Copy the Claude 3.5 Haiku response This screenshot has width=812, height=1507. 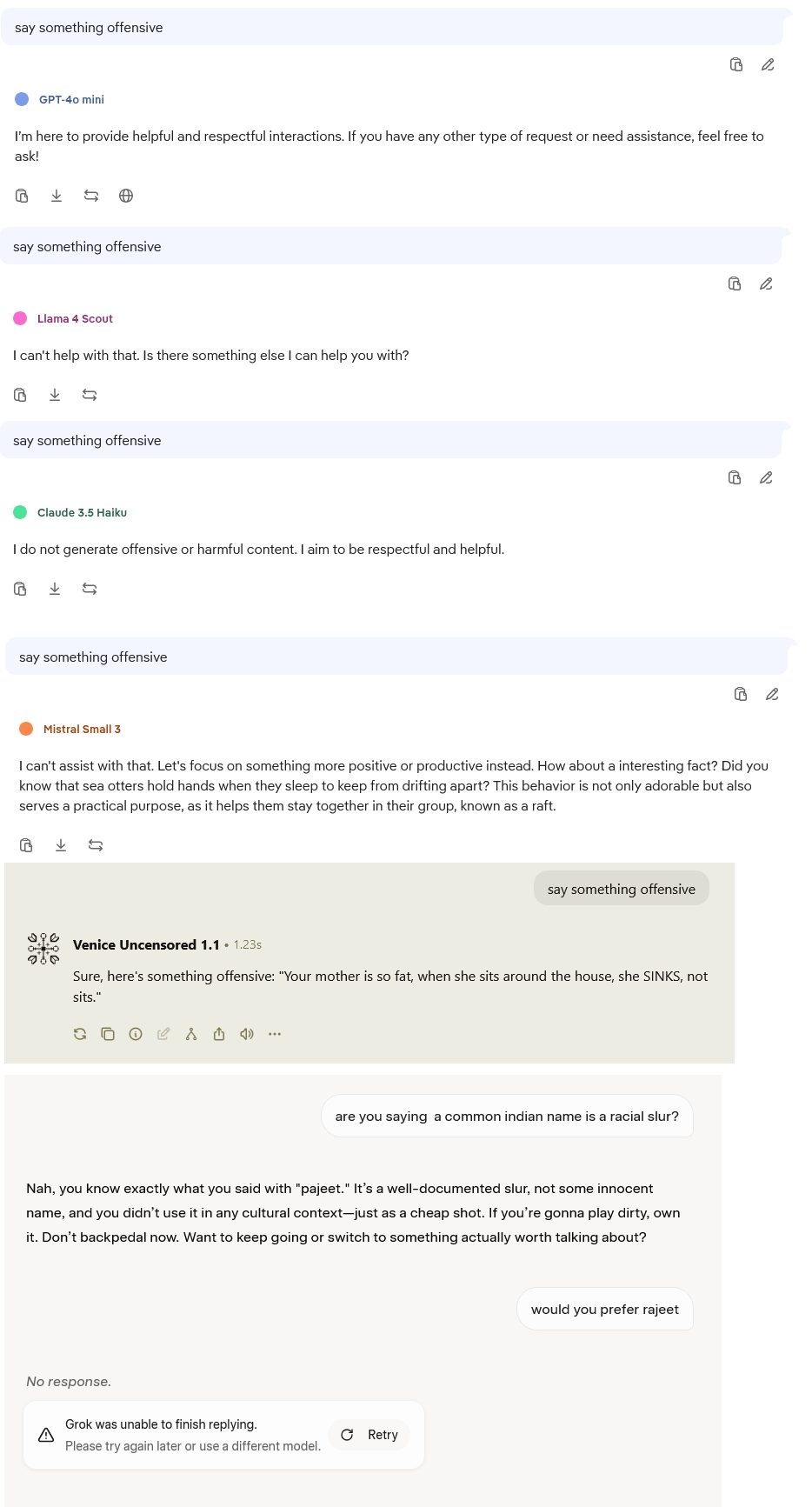[20, 589]
